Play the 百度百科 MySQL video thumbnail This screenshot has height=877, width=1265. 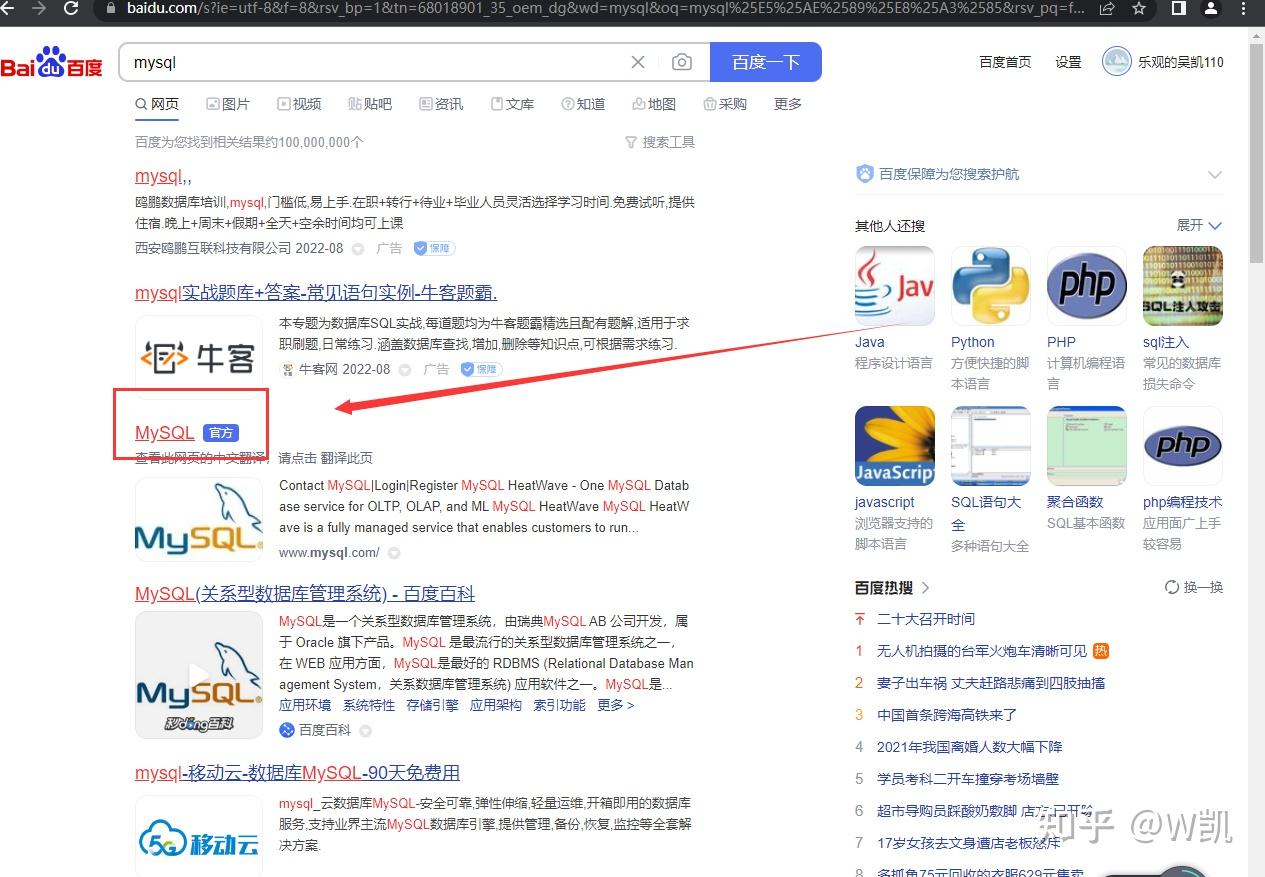[198, 675]
